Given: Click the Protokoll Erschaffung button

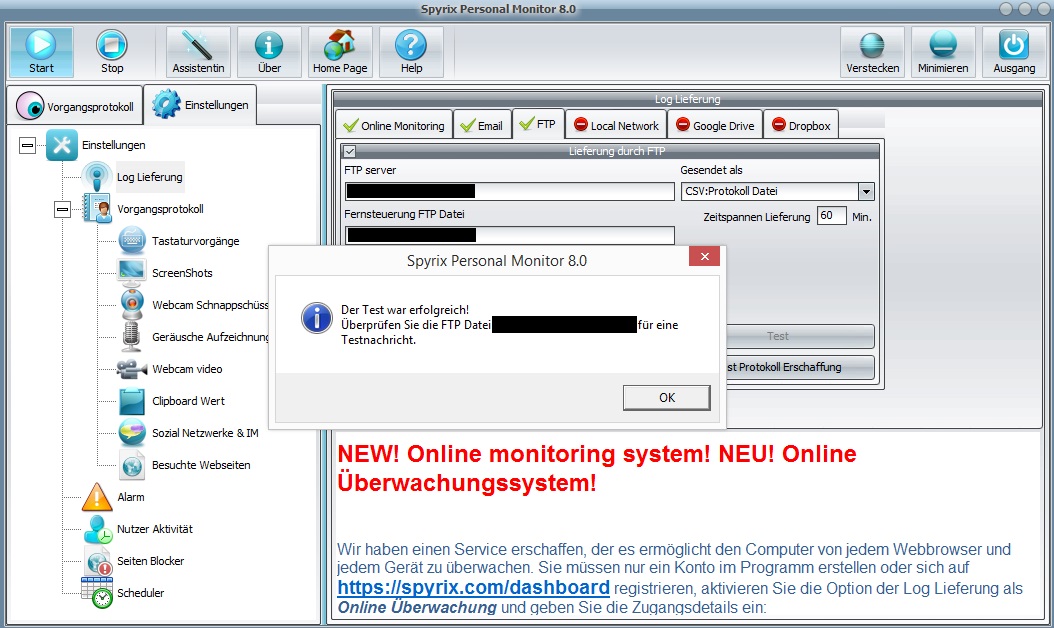Looking at the screenshot, I should 800,367.
